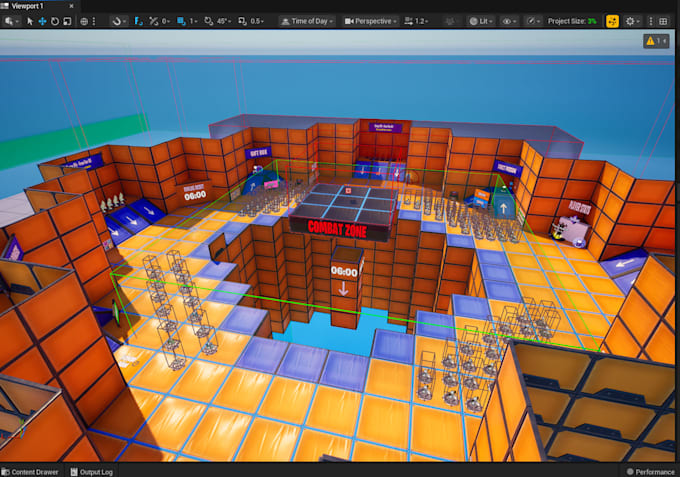
Task: Open the surface snapping magnet menu
Action: (x=118, y=21)
